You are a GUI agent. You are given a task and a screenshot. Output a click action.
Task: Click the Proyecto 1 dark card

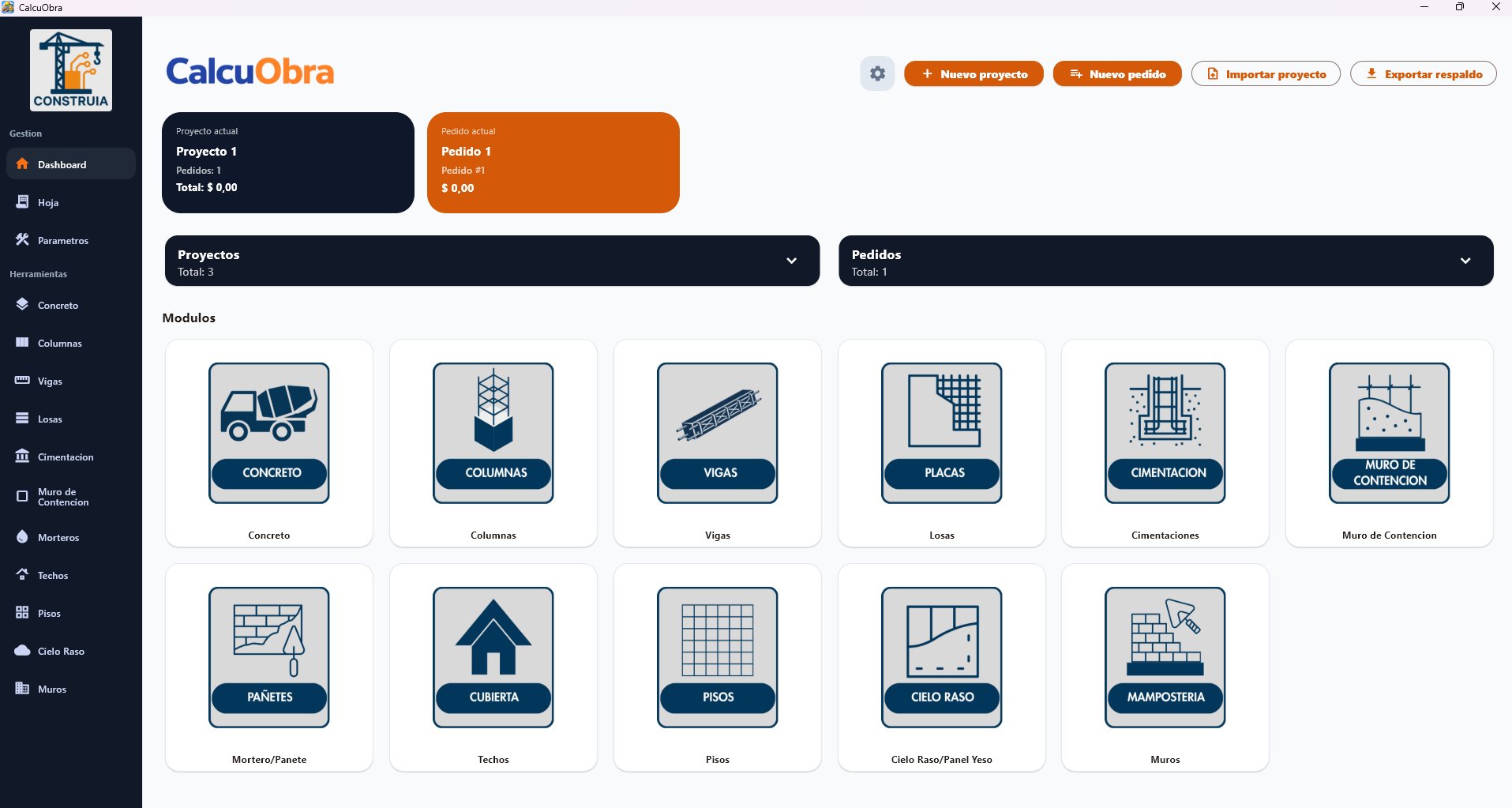(x=287, y=162)
